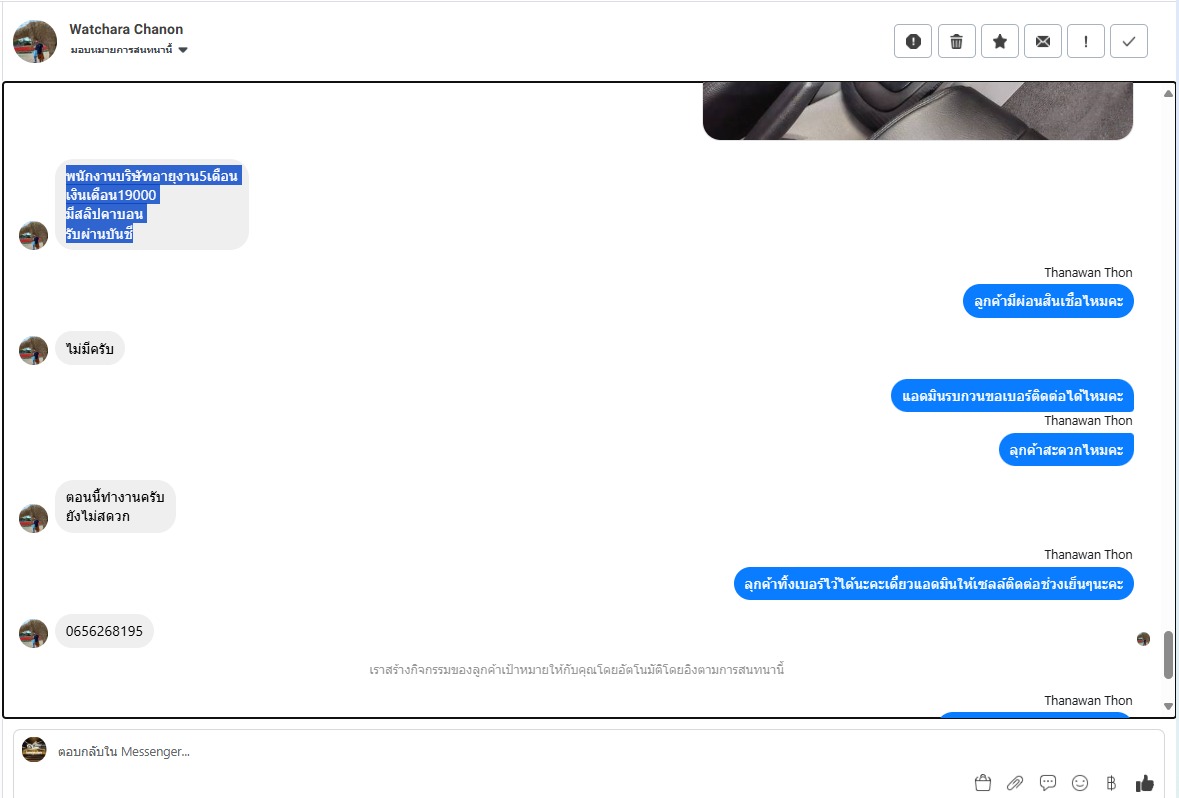Open the shopping bag icon in reply bar

coord(983,783)
